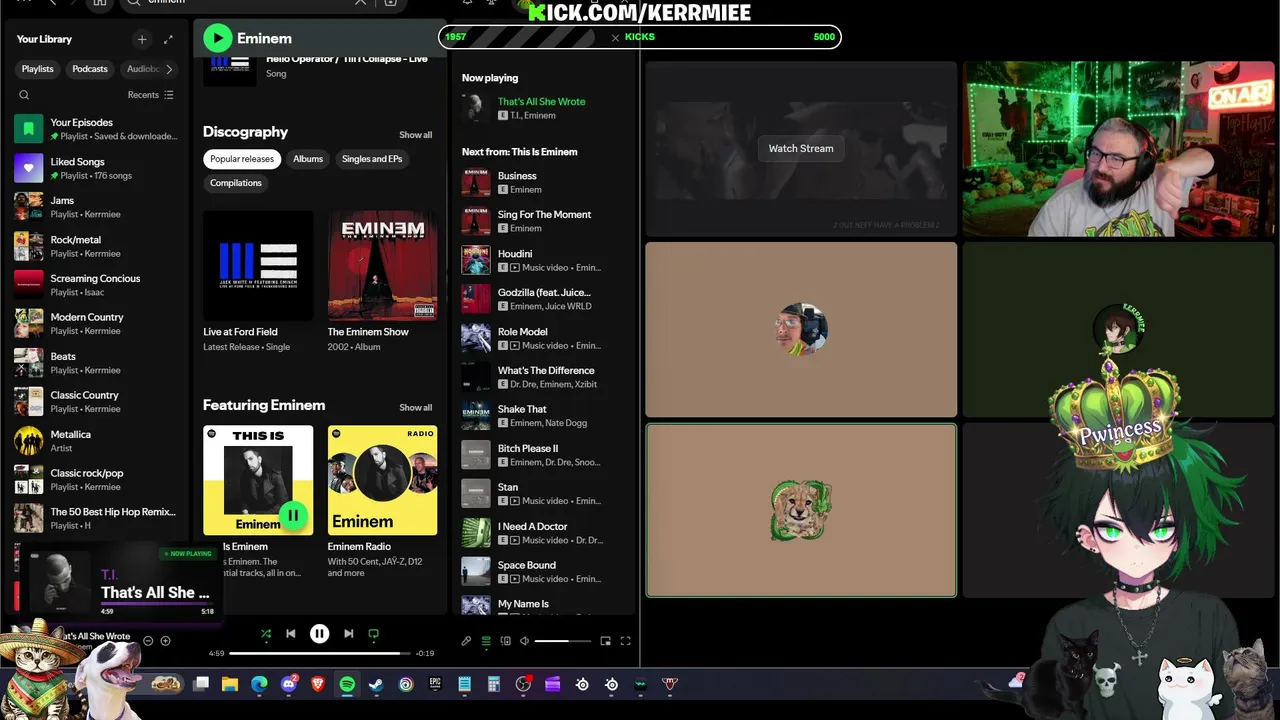Open the Rock/metal playlist
The width and height of the screenshot is (1280, 720).
(98, 246)
